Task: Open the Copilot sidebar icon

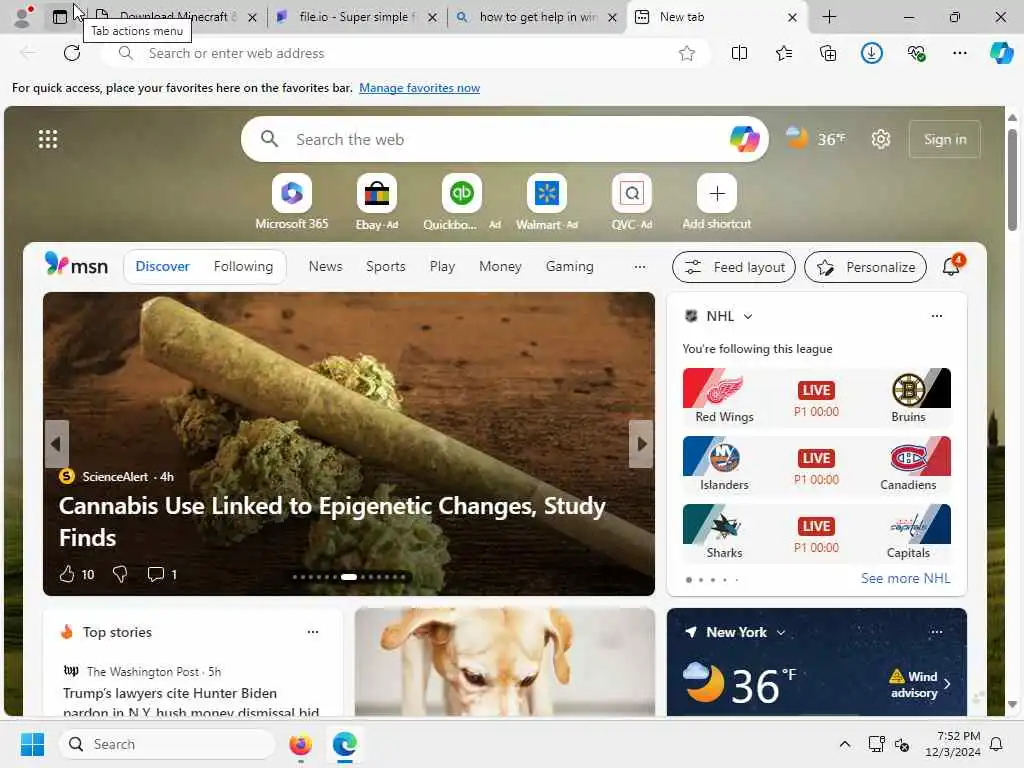Action: point(1001,53)
